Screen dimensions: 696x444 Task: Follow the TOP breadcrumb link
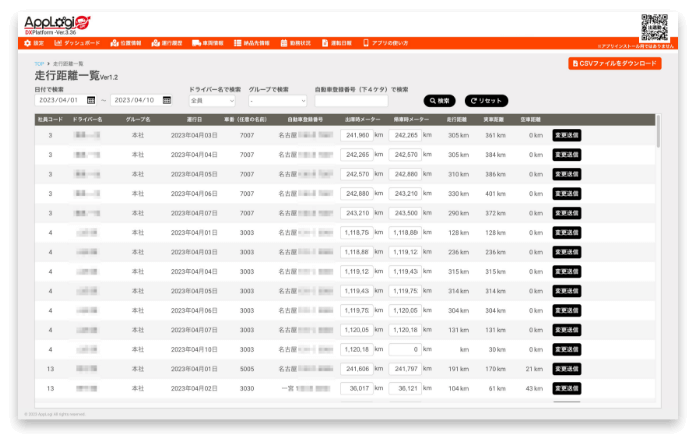click(39, 64)
